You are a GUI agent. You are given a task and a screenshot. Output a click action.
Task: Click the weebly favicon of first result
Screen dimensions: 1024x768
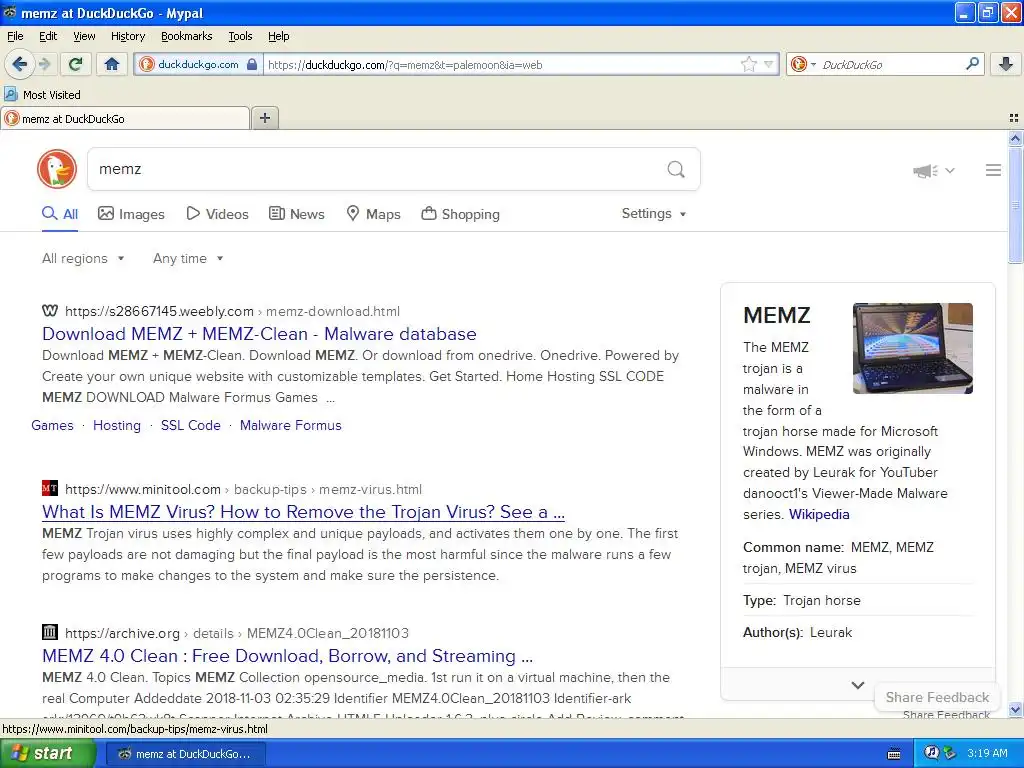[x=50, y=311]
